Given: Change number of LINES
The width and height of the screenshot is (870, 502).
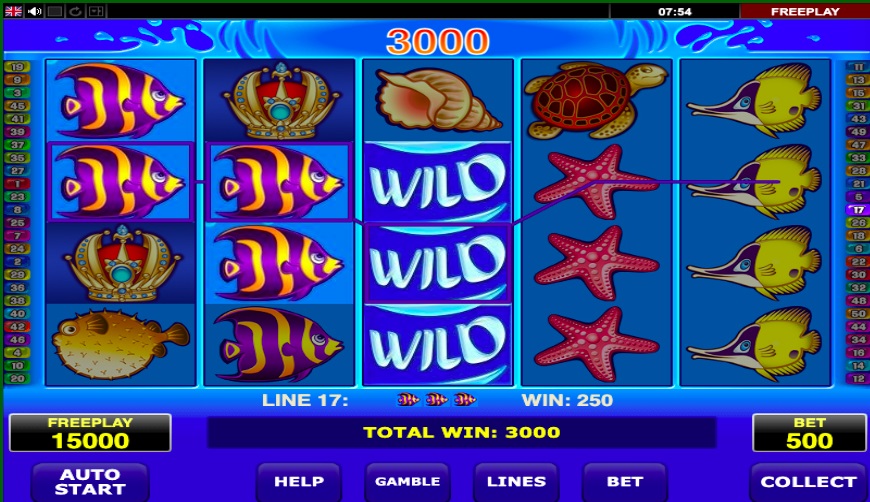Looking at the screenshot, I should click(516, 481).
